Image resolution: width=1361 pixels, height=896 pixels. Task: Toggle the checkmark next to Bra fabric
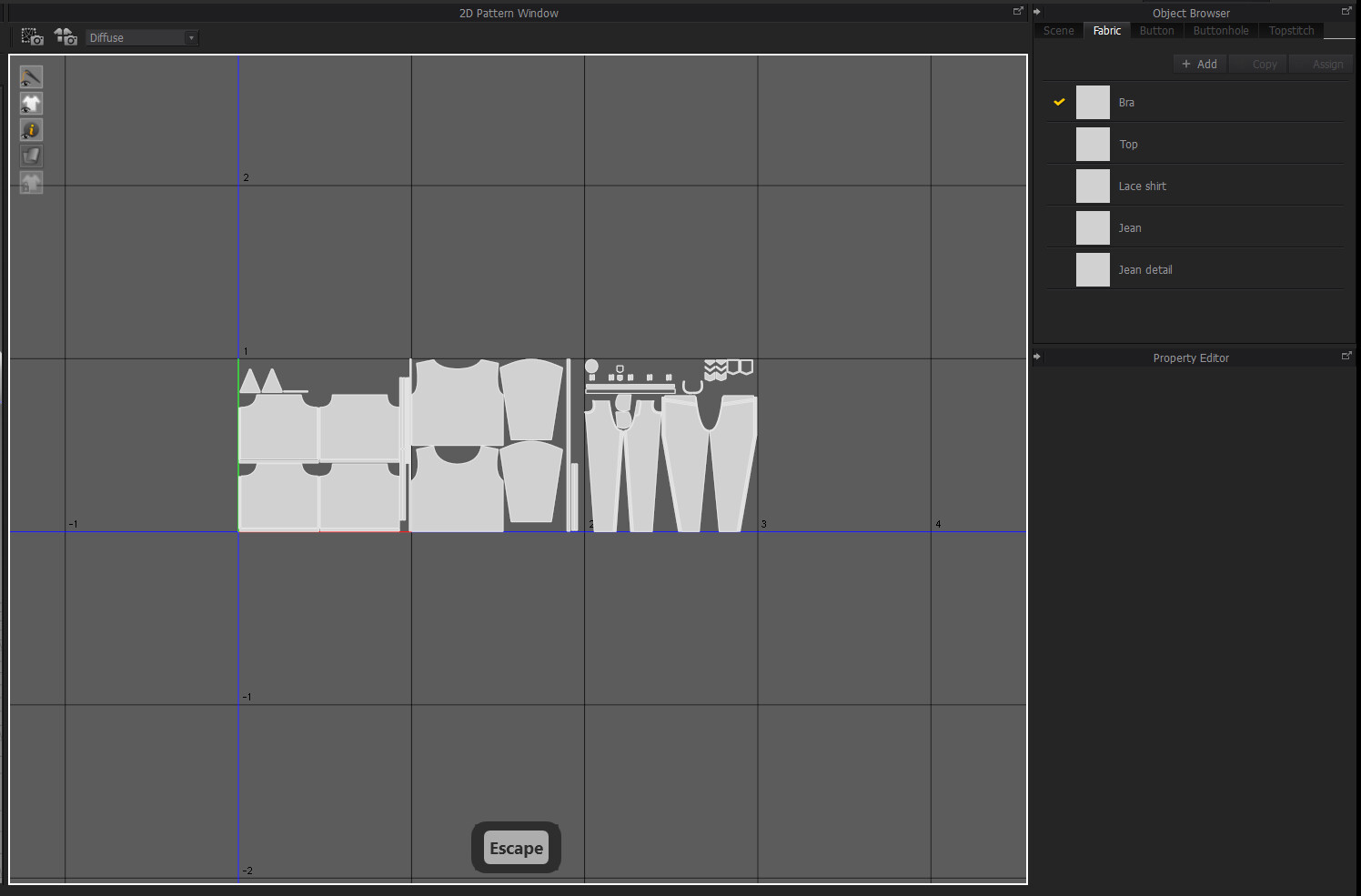[x=1058, y=102]
